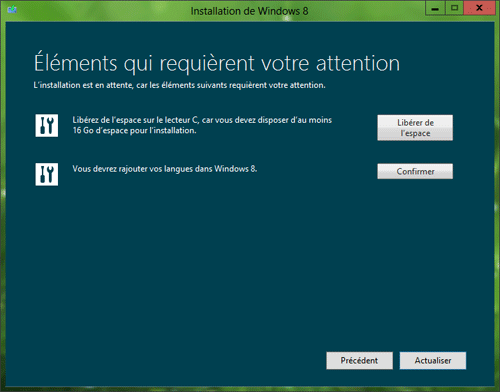Refresh the list with Actualiser
Image resolution: width=500 pixels, height=392 pixels.
pos(433,360)
